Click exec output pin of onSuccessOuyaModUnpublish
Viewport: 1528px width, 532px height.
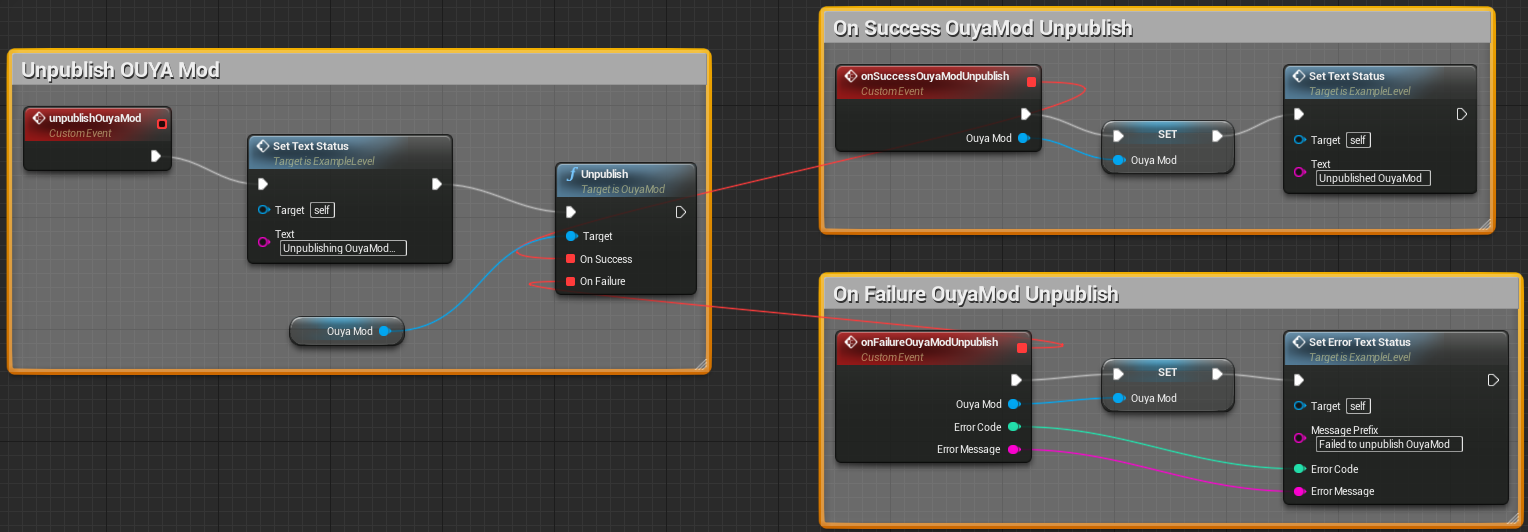pos(1025,114)
